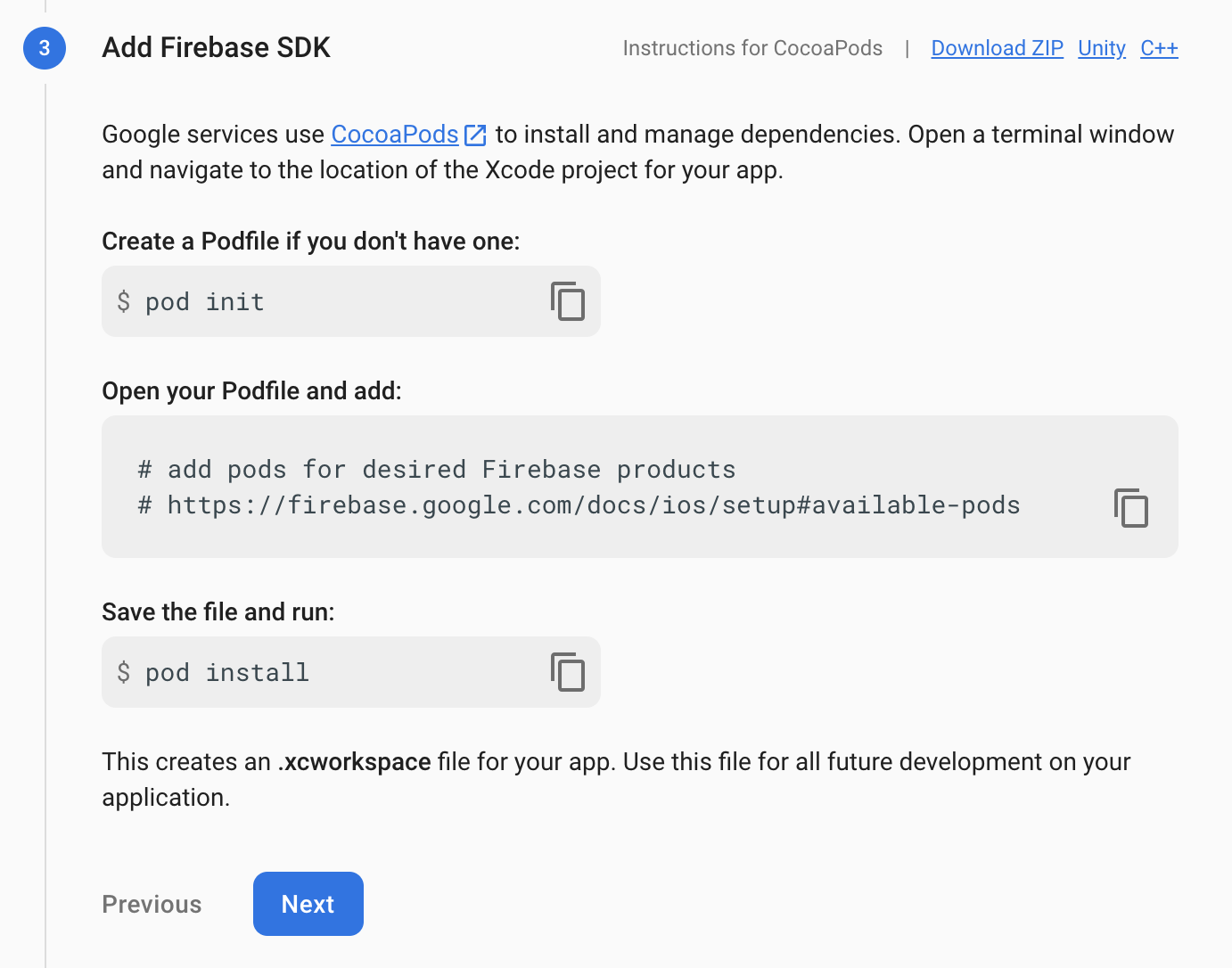The width and height of the screenshot is (1232, 968).
Task: Click the 'pod install' command text
Action: 226,673
